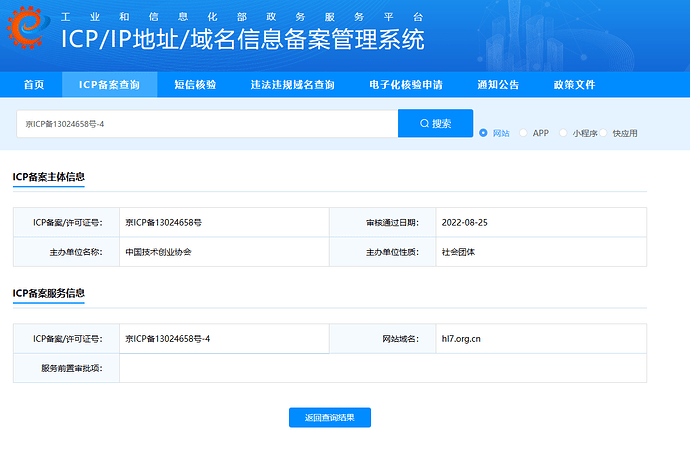The image size is (690, 450).
Task: Select the 网站 radio button
Action: click(483, 133)
